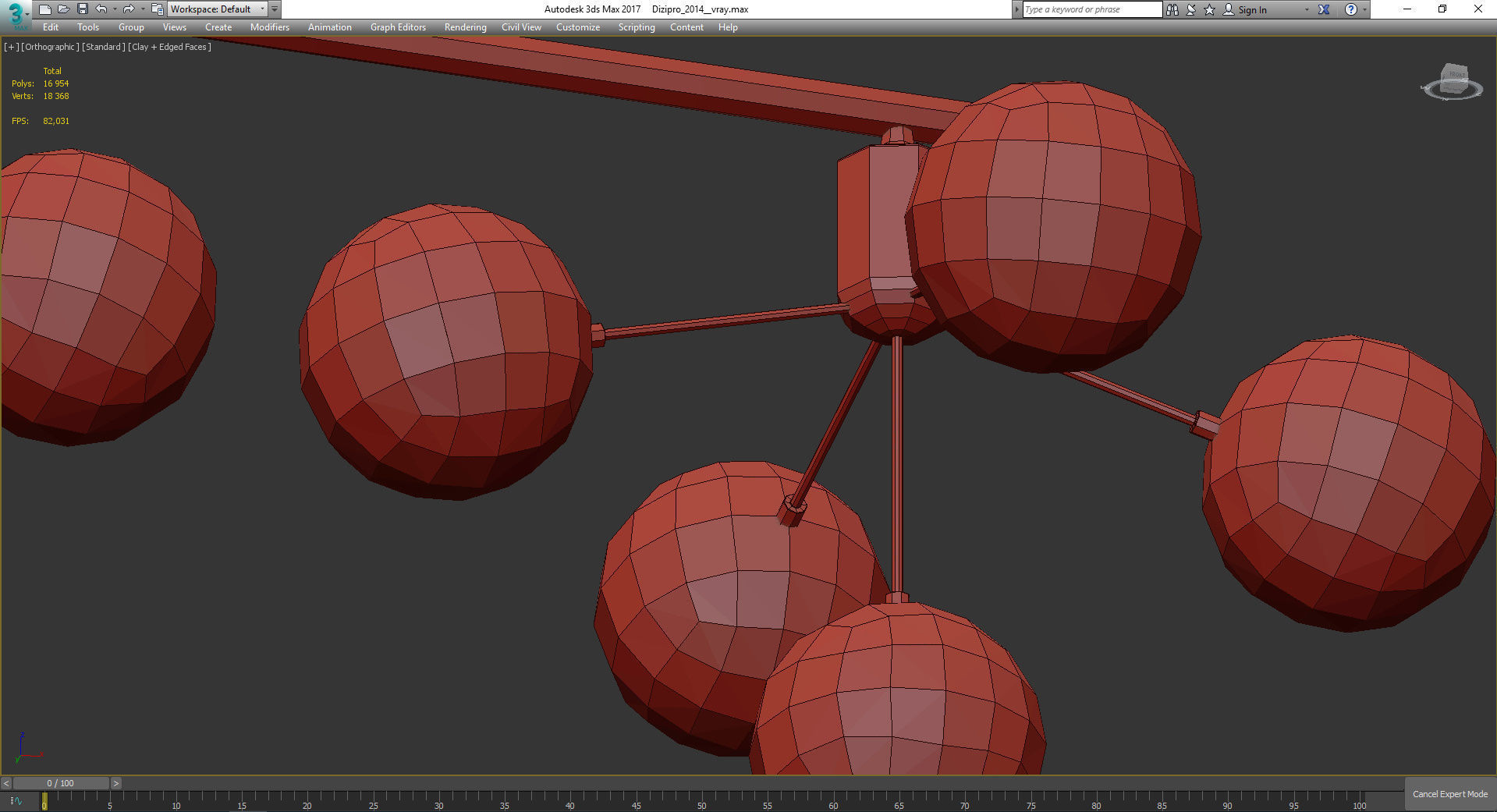The image size is (1497, 812).
Task: Click the user Sign In icon
Action: coord(1229,9)
